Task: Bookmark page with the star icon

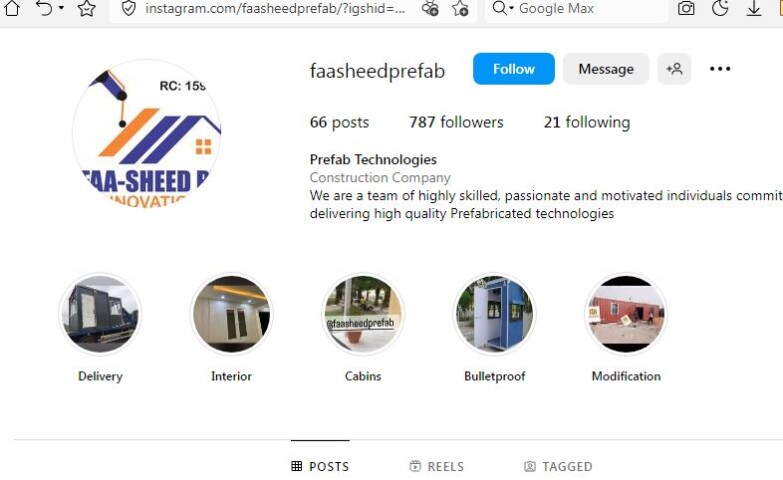Action: [x=86, y=8]
